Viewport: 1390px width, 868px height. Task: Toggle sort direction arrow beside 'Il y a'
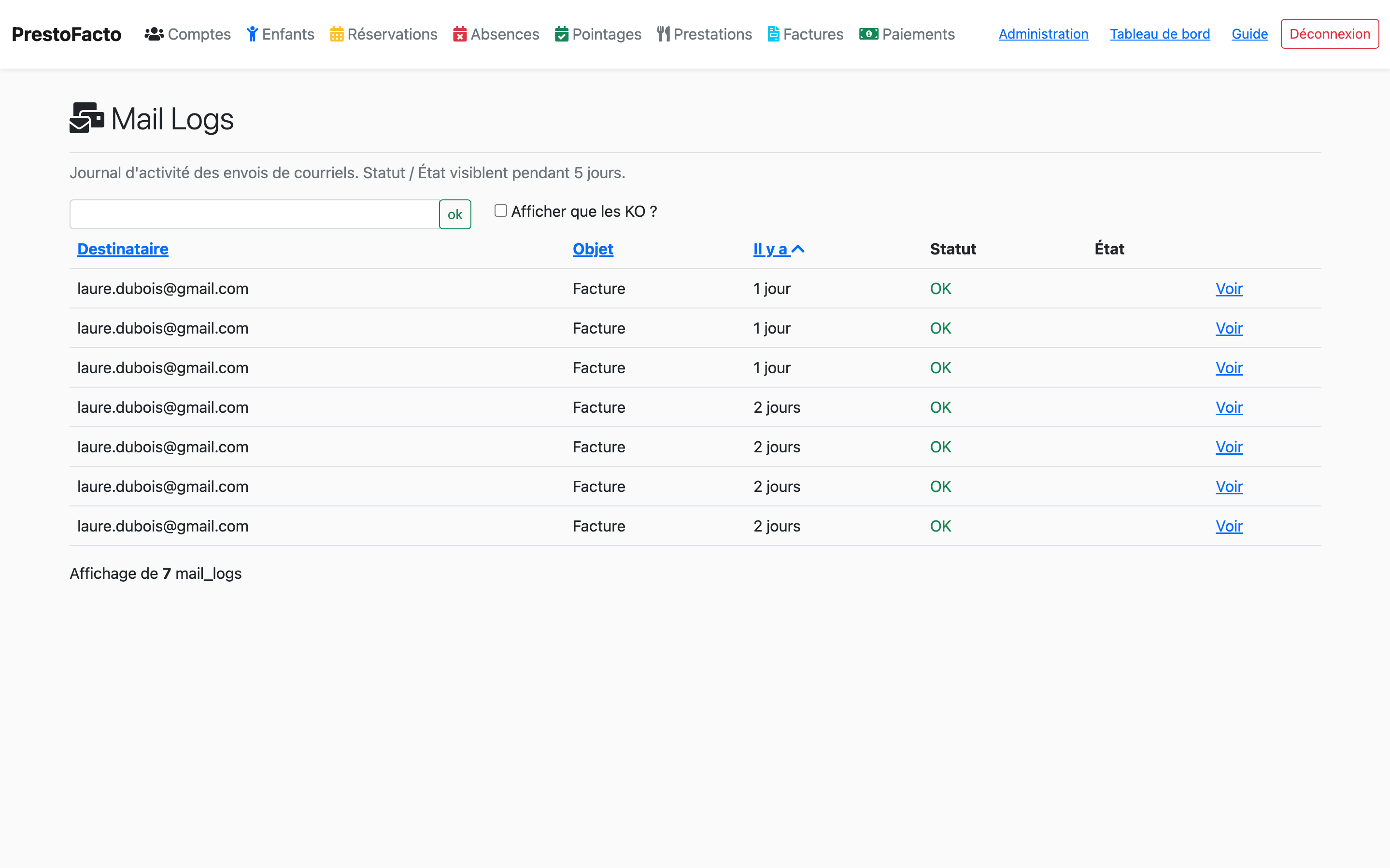click(798, 249)
